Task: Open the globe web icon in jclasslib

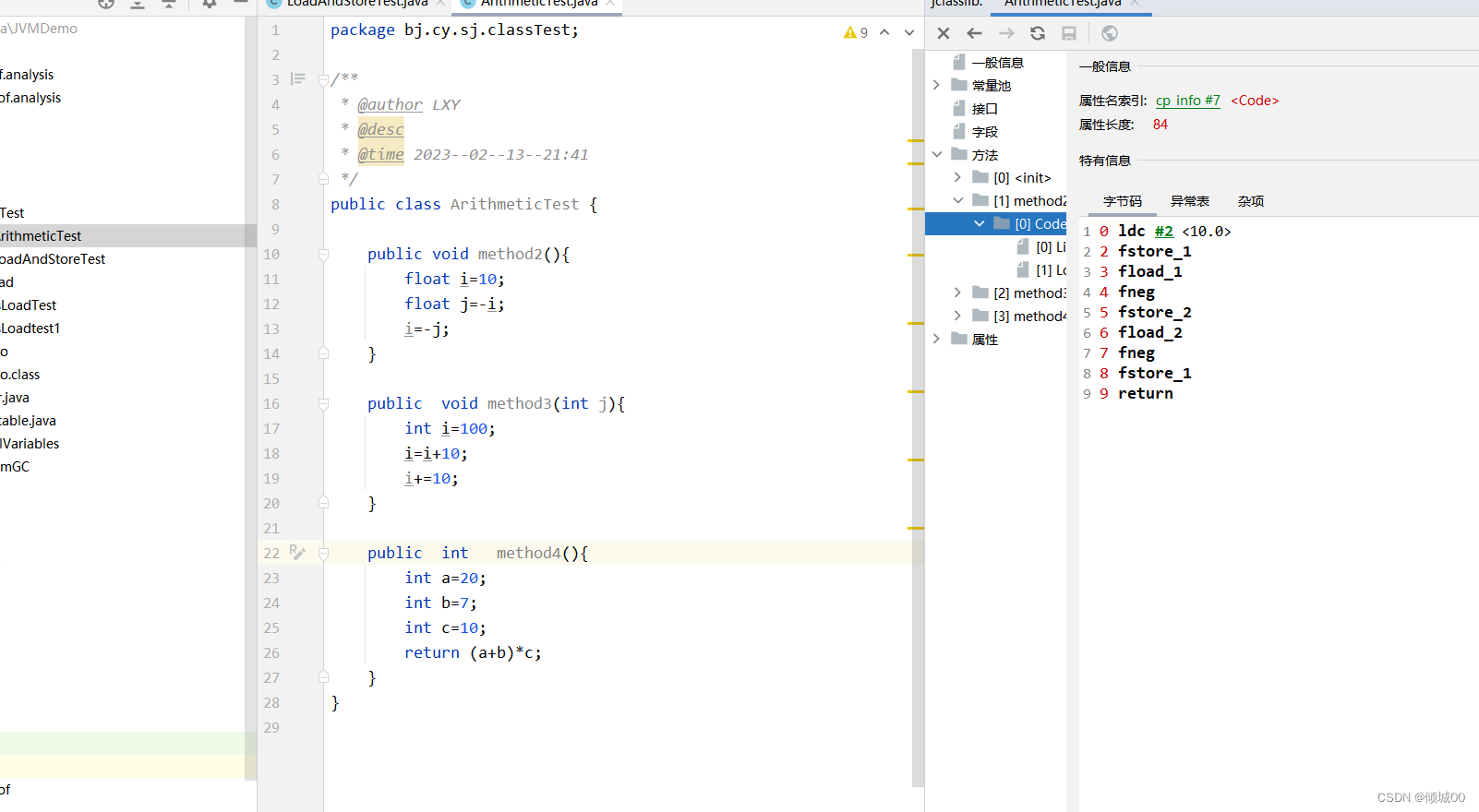Action: (x=1110, y=33)
